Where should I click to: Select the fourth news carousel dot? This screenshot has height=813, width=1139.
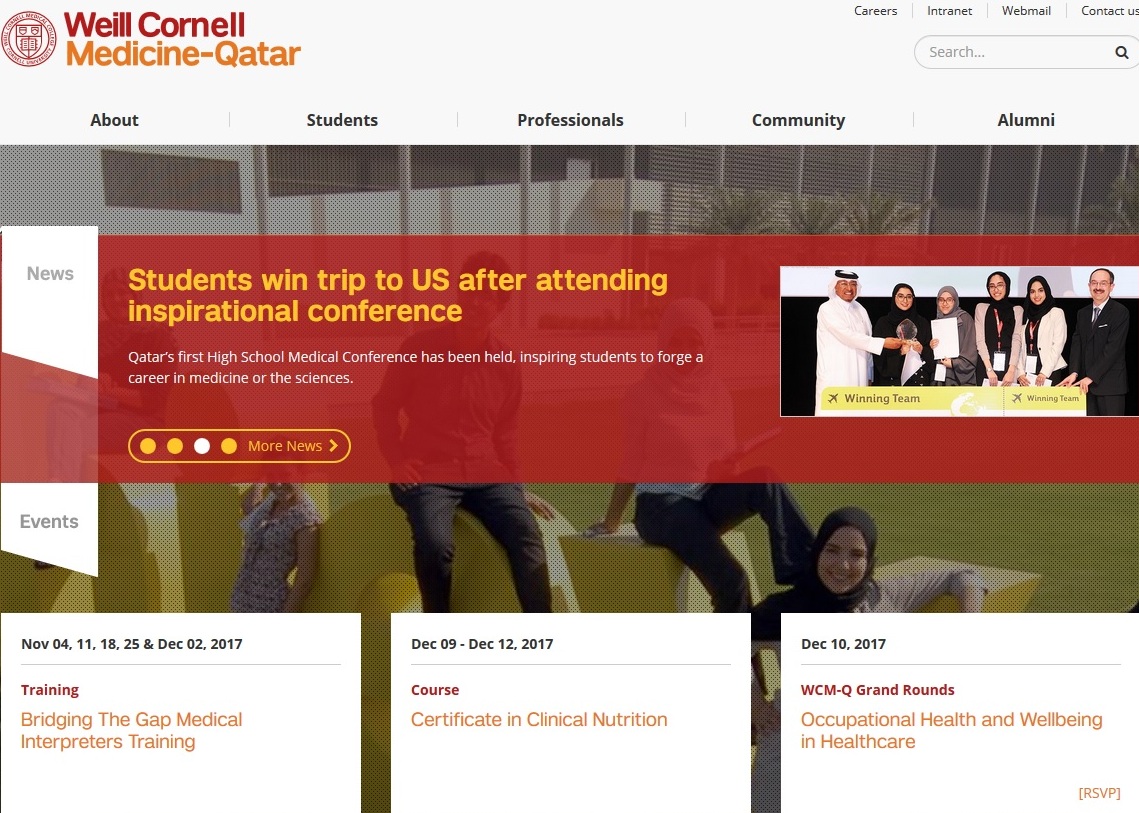229,446
